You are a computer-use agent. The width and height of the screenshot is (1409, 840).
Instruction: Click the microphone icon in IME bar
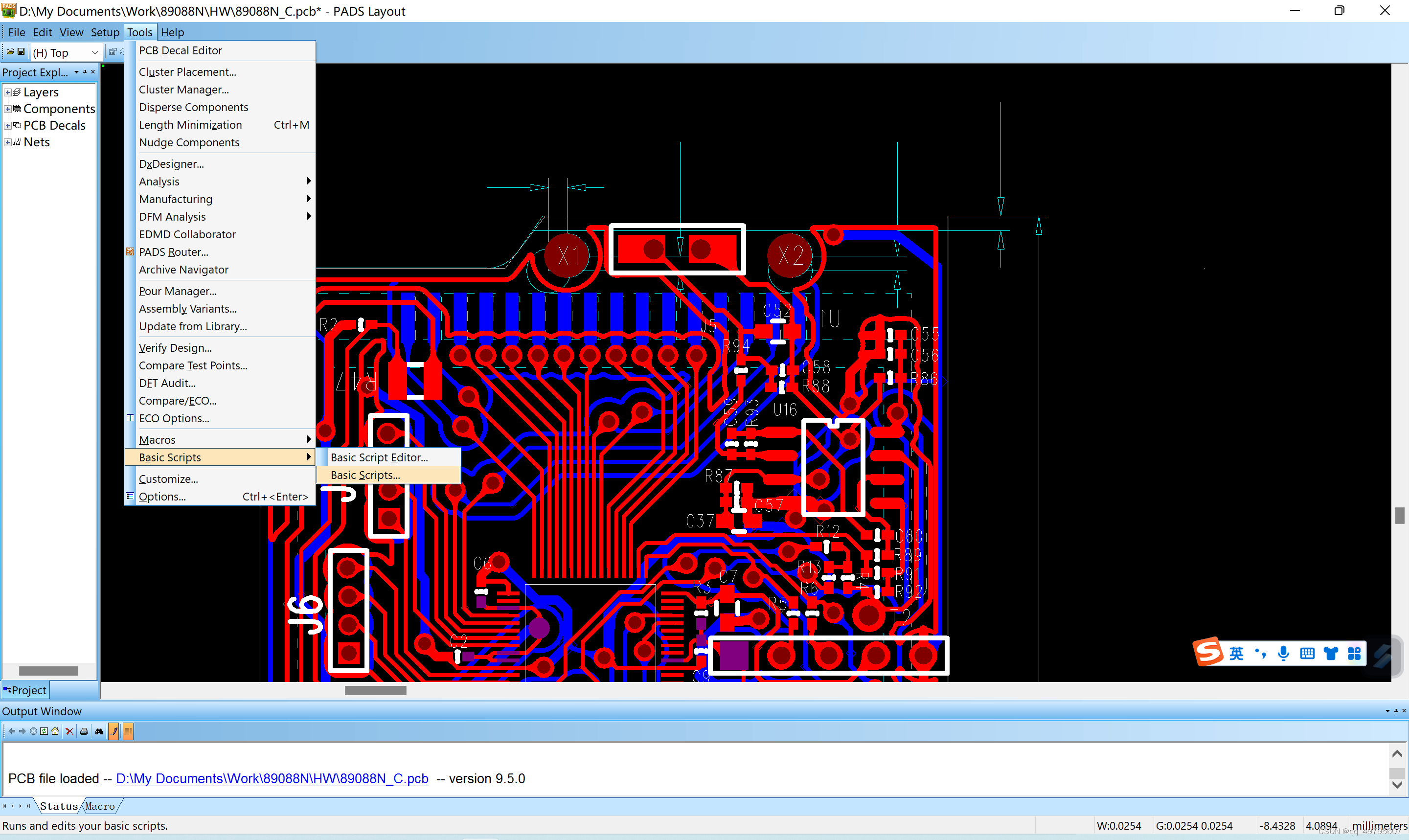1283,654
